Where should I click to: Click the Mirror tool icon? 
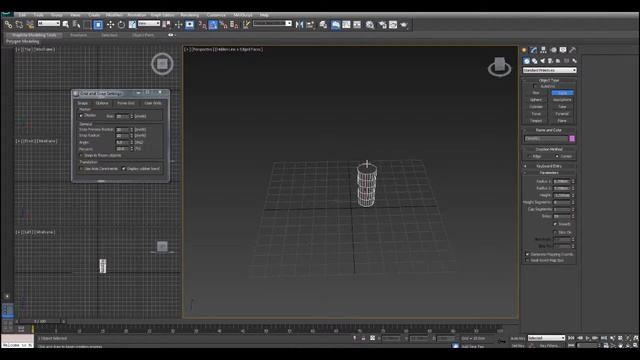coord(299,25)
